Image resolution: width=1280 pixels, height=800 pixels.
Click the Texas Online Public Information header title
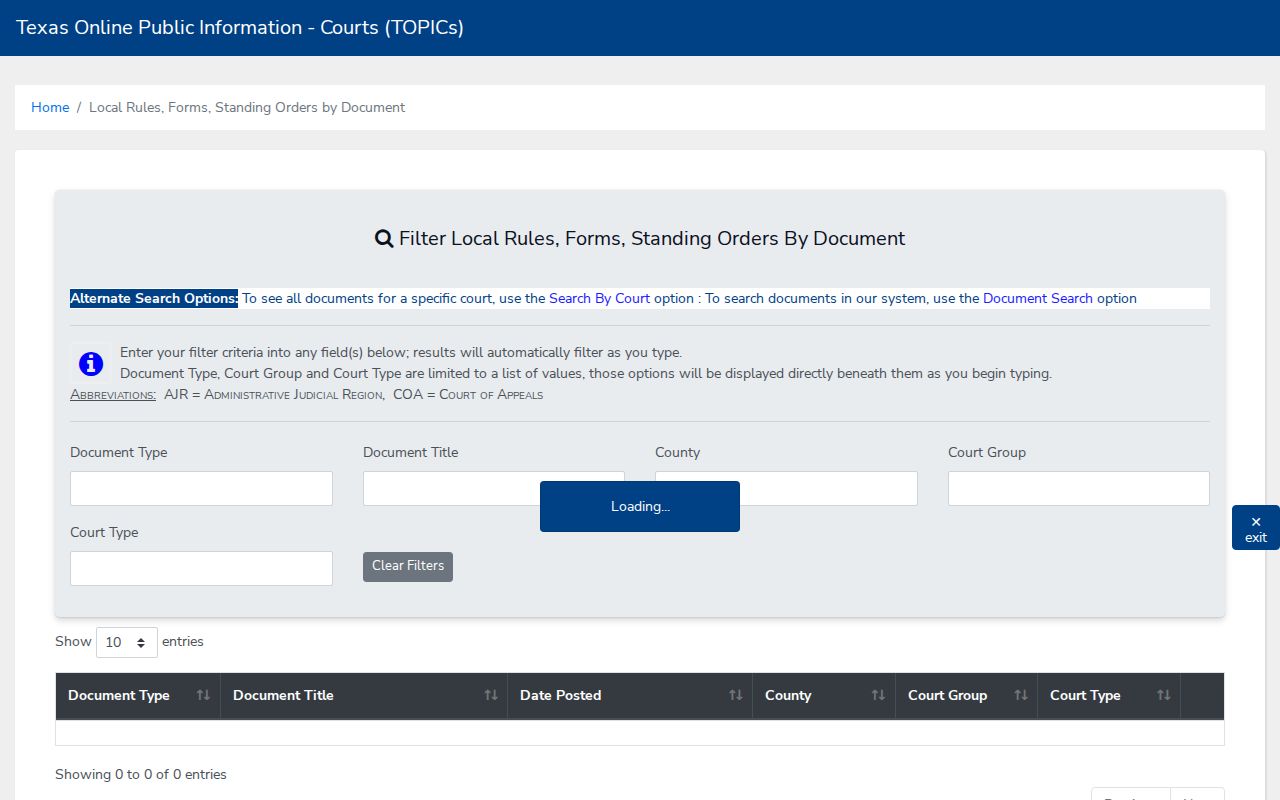point(240,28)
